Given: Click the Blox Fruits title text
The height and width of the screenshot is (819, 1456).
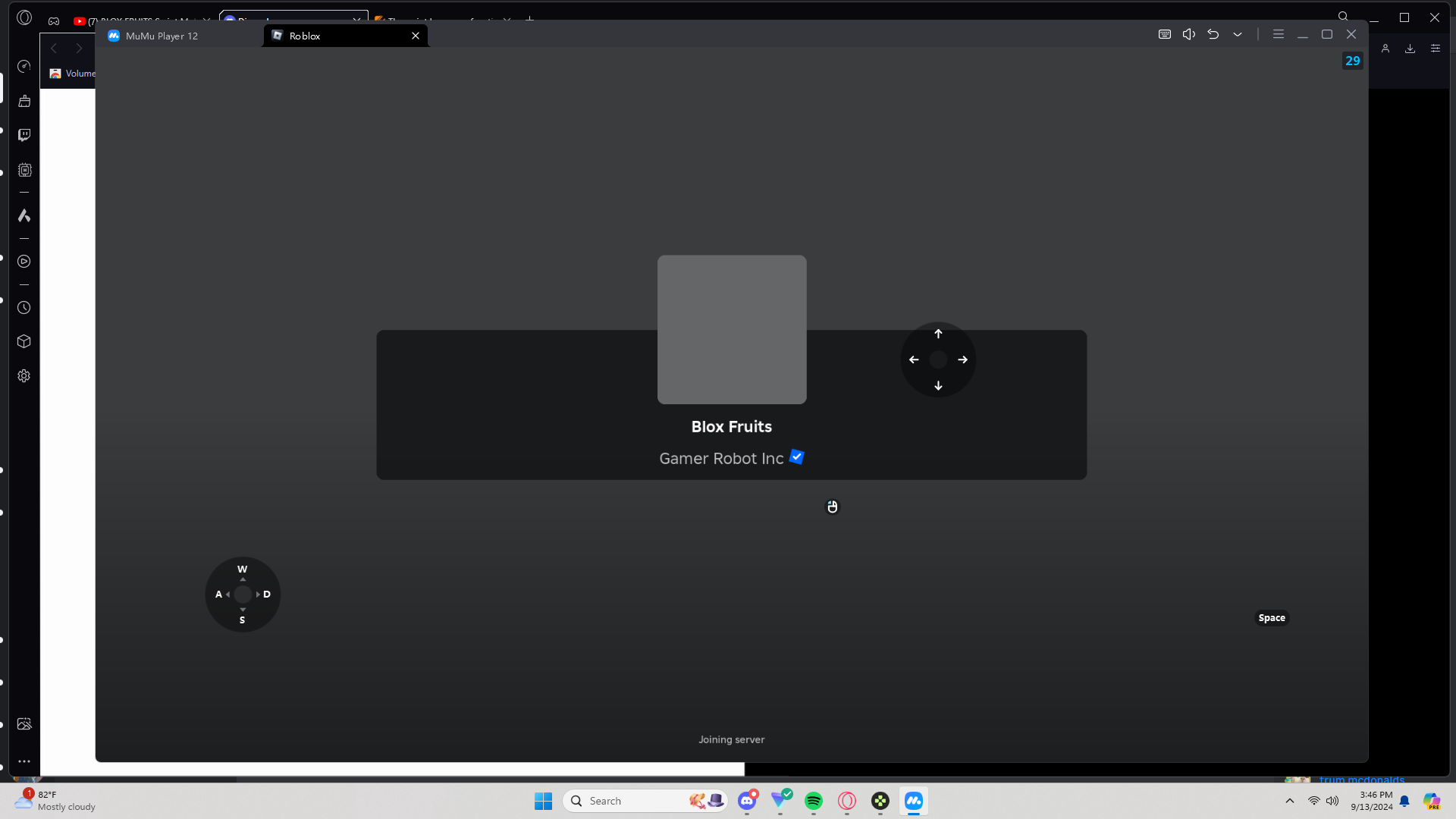Looking at the screenshot, I should coord(732,427).
